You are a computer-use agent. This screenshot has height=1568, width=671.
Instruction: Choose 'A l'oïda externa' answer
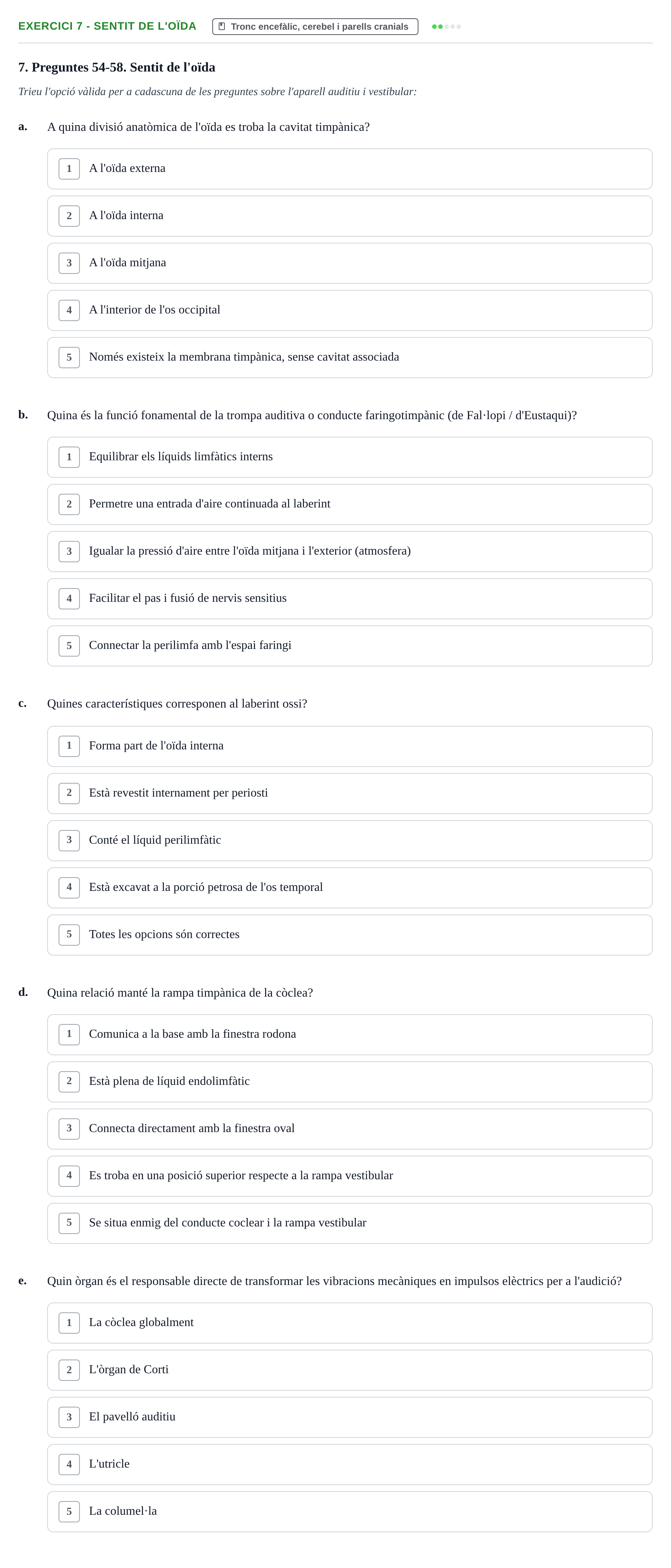tap(350, 169)
